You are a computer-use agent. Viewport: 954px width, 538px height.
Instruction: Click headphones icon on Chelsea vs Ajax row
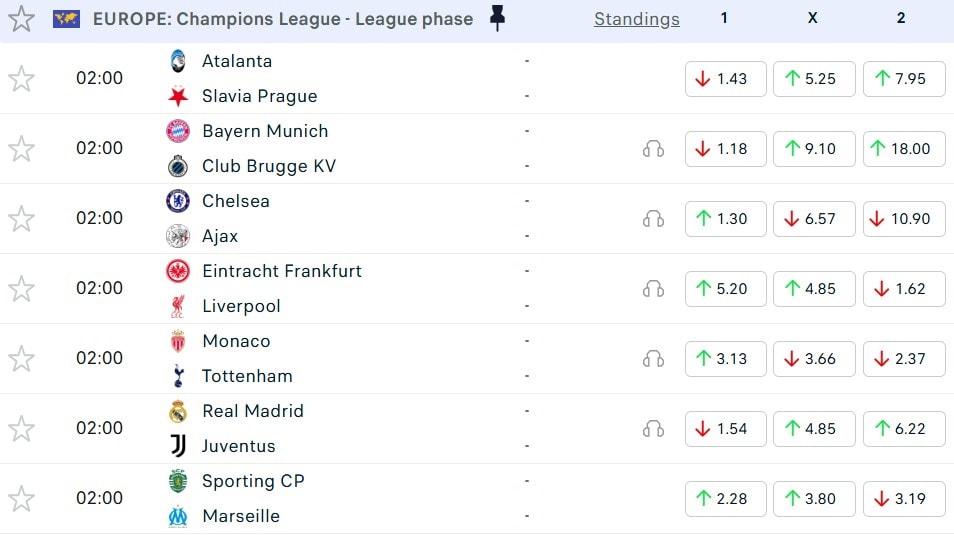point(654,219)
